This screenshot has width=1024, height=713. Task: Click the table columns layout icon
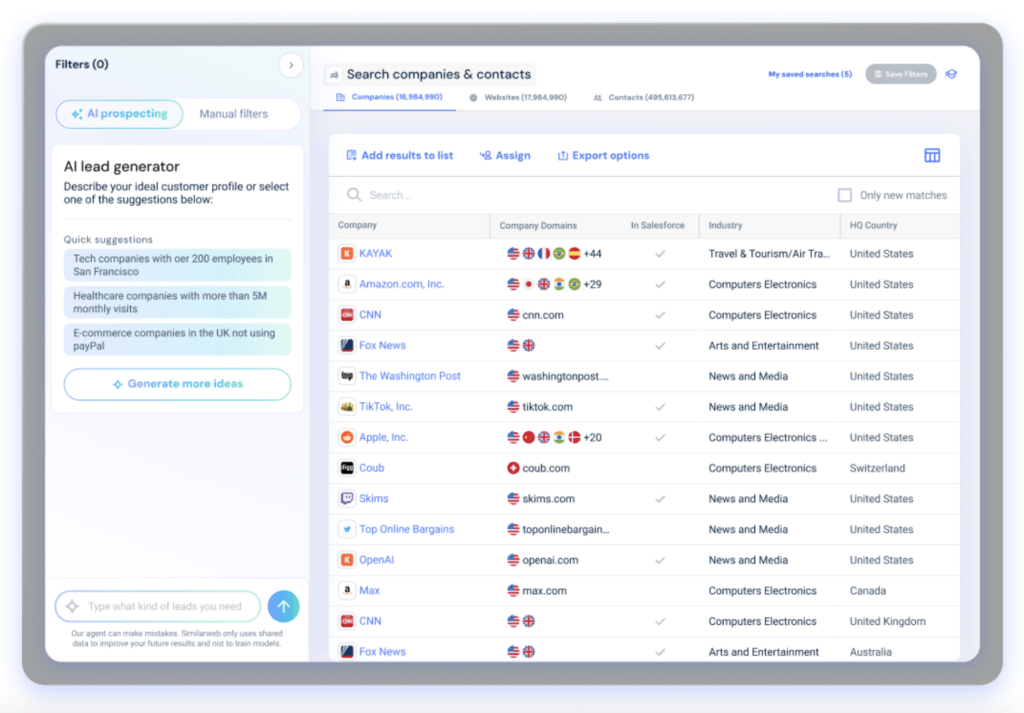[932, 155]
